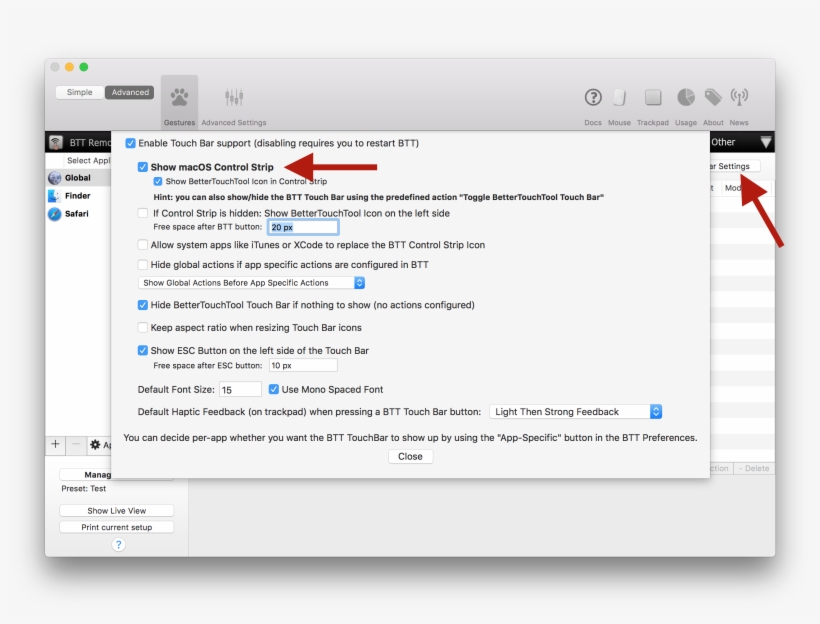The image size is (820, 624).
Task: Click the Free space after BTT button field
Action: click(x=303, y=227)
